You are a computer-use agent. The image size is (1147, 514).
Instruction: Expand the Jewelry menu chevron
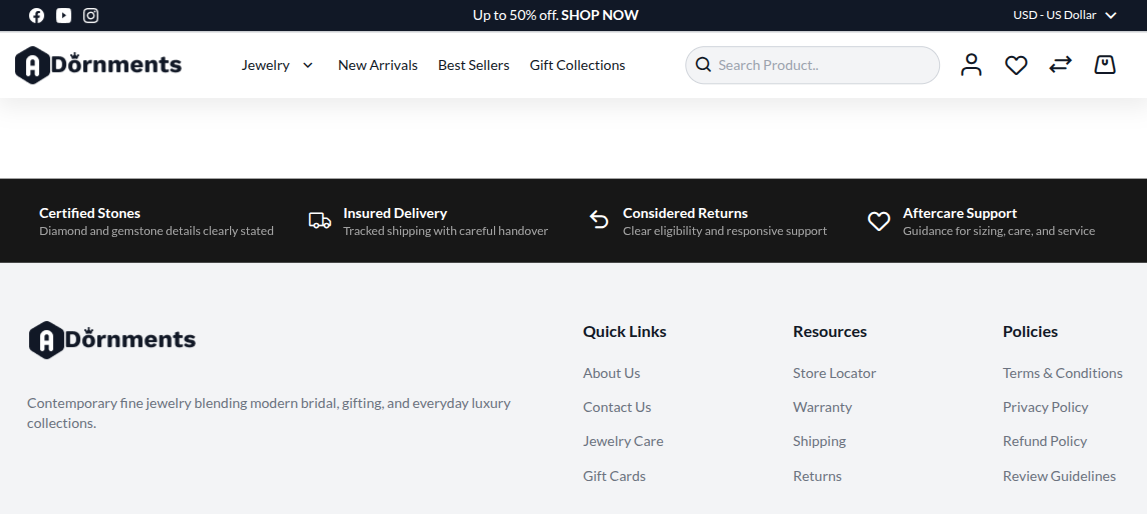point(308,65)
